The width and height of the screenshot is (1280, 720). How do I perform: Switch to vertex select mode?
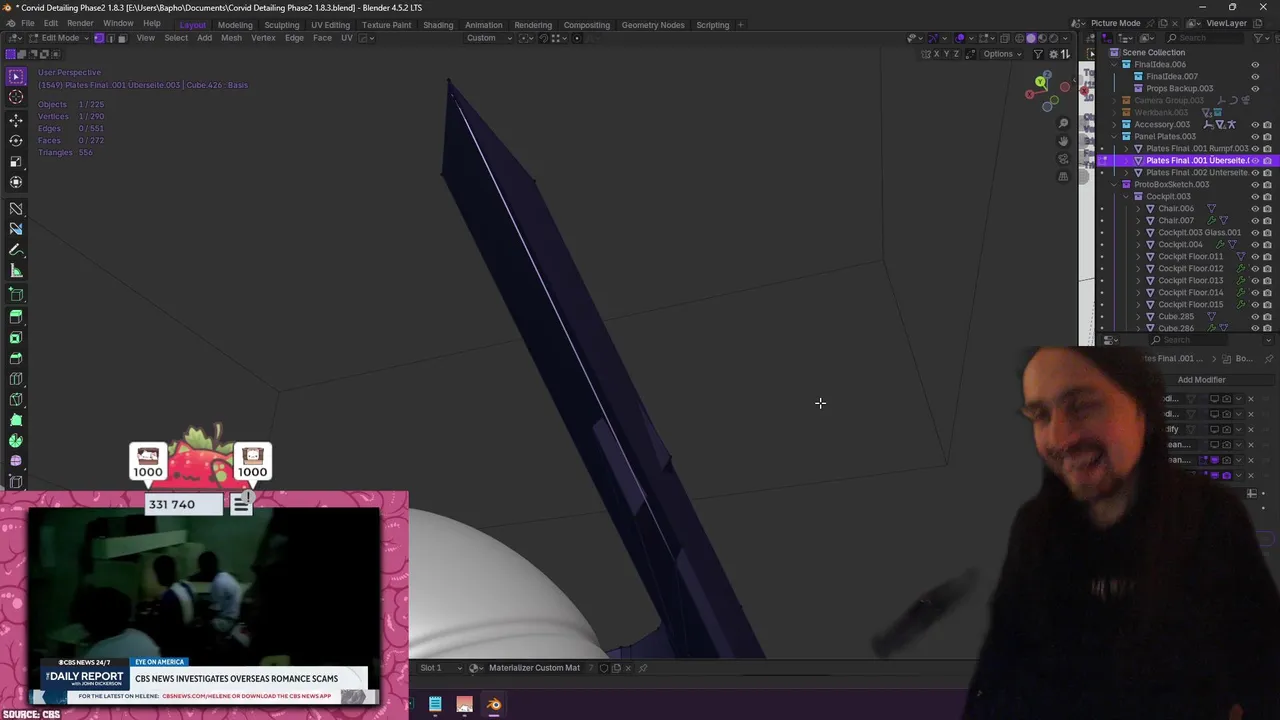click(99, 38)
